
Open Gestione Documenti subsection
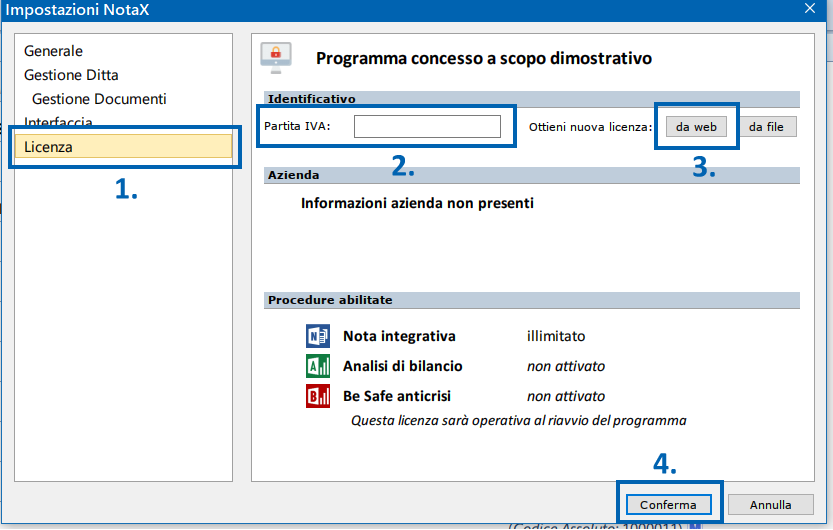pyautogui.click(x=99, y=99)
